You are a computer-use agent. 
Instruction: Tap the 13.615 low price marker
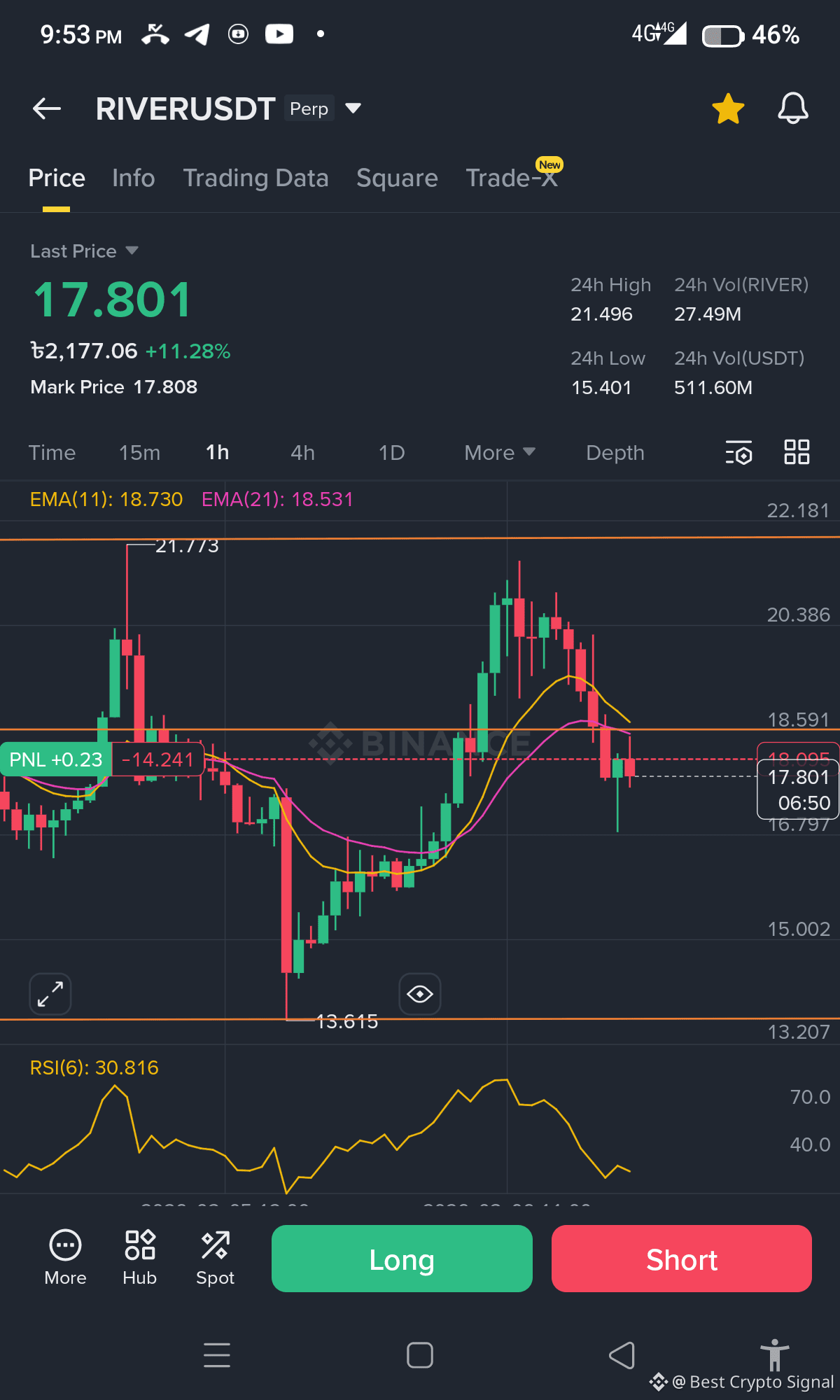346,1021
